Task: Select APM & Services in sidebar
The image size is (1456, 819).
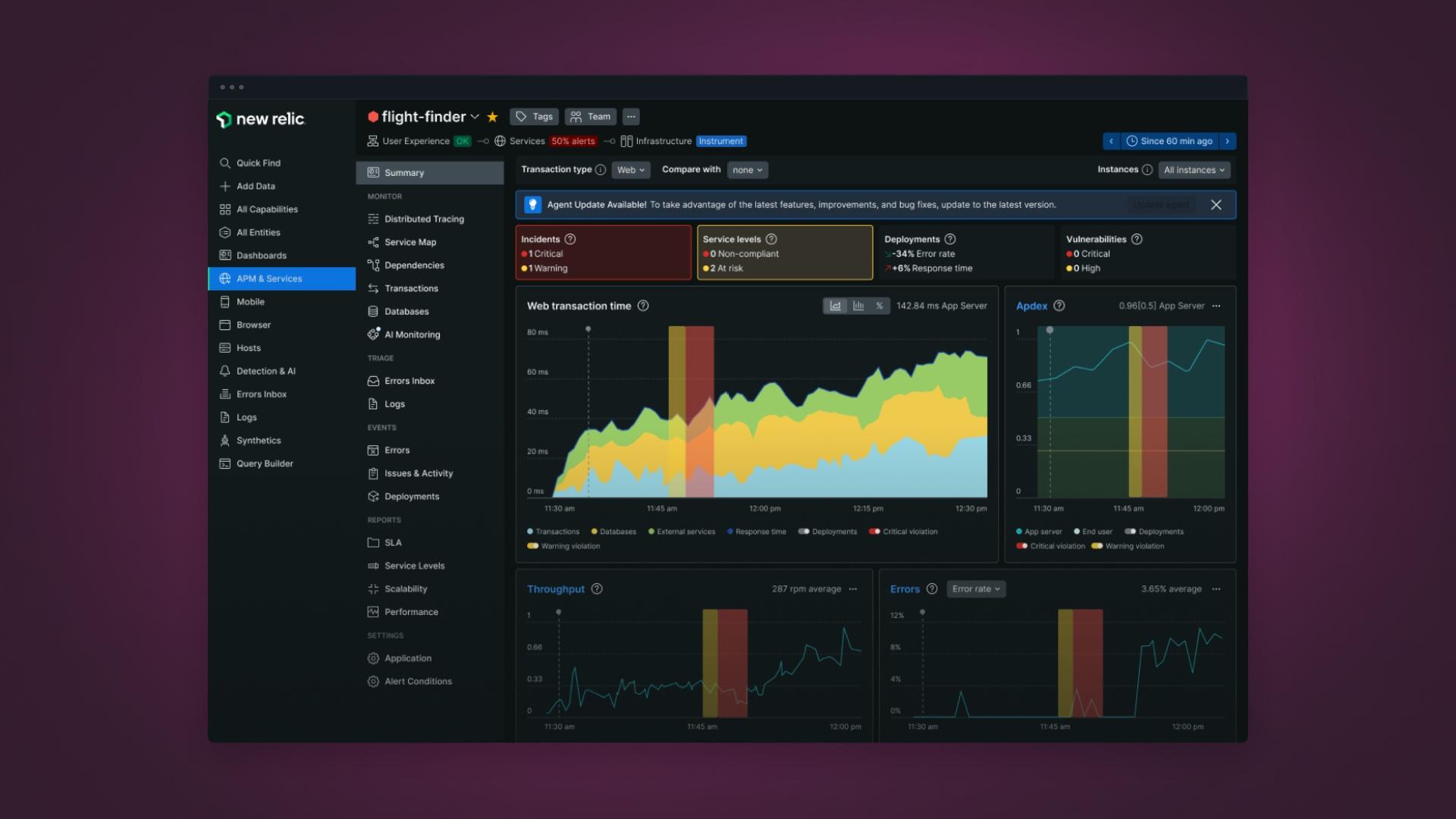Action: (x=282, y=279)
